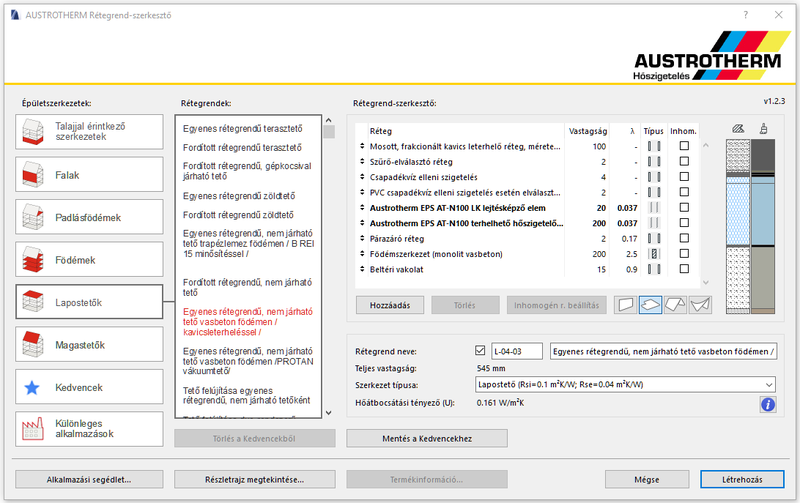Click the colored material preview column
The width and height of the screenshot is (800, 503).
pyautogui.click(x=763, y=227)
